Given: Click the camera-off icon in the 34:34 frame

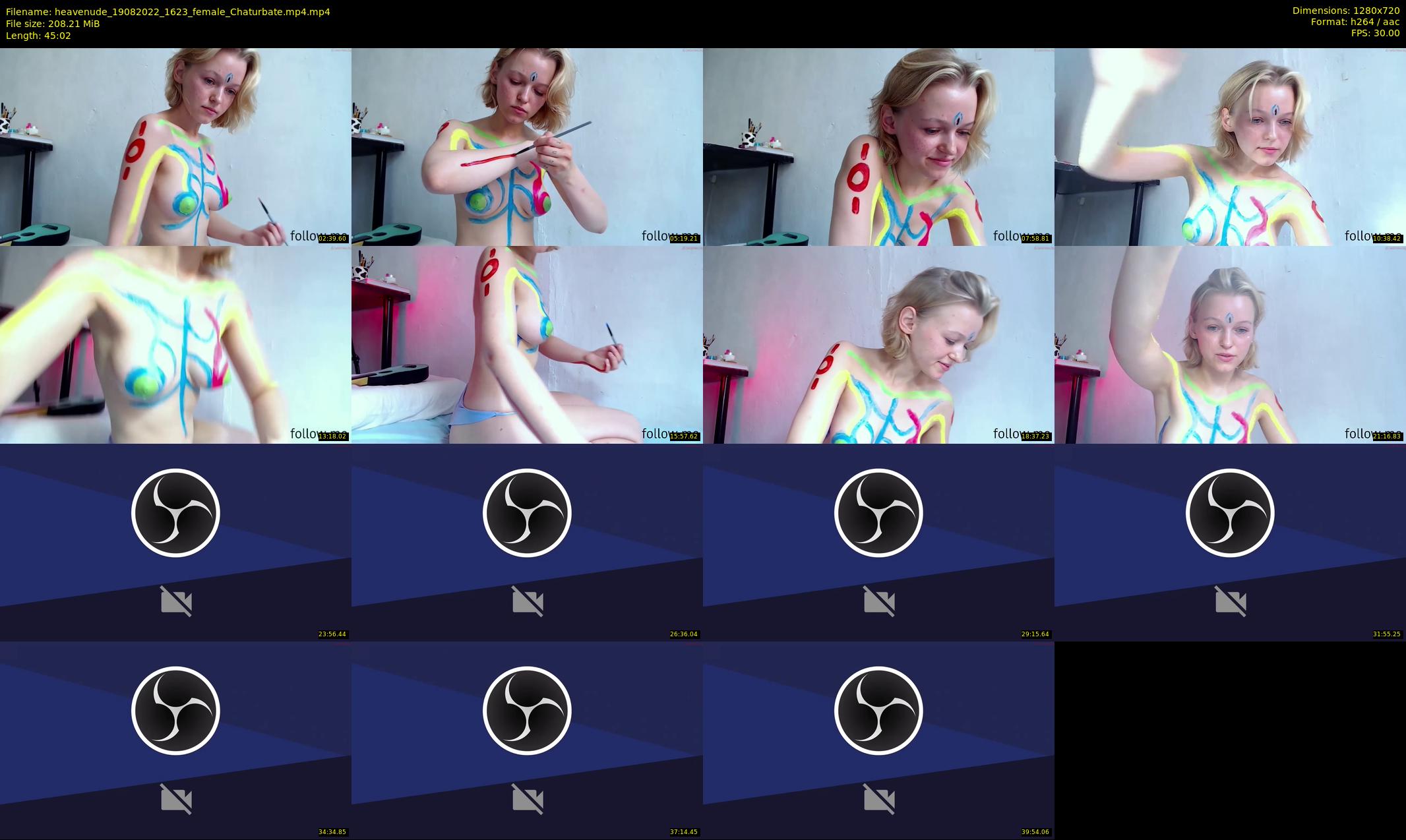Looking at the screenshot, I should point(176,799).
